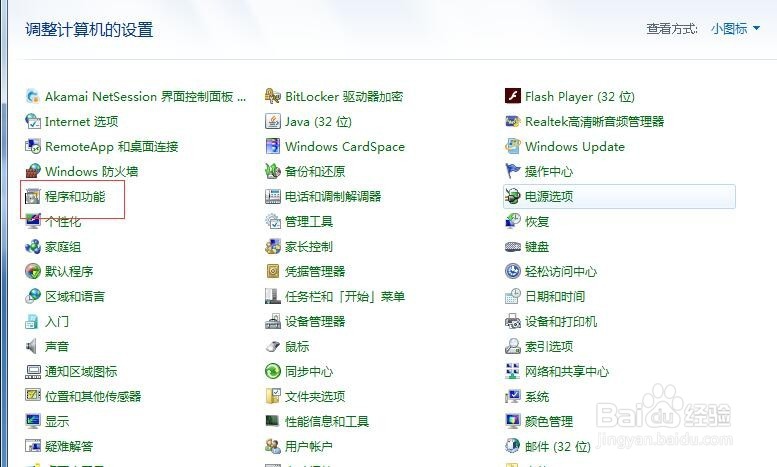This screenshot has height=467, width=777.
Task: Click the Windows CardSpace icon
Action: pyautogui.click(x=273, y=146)
